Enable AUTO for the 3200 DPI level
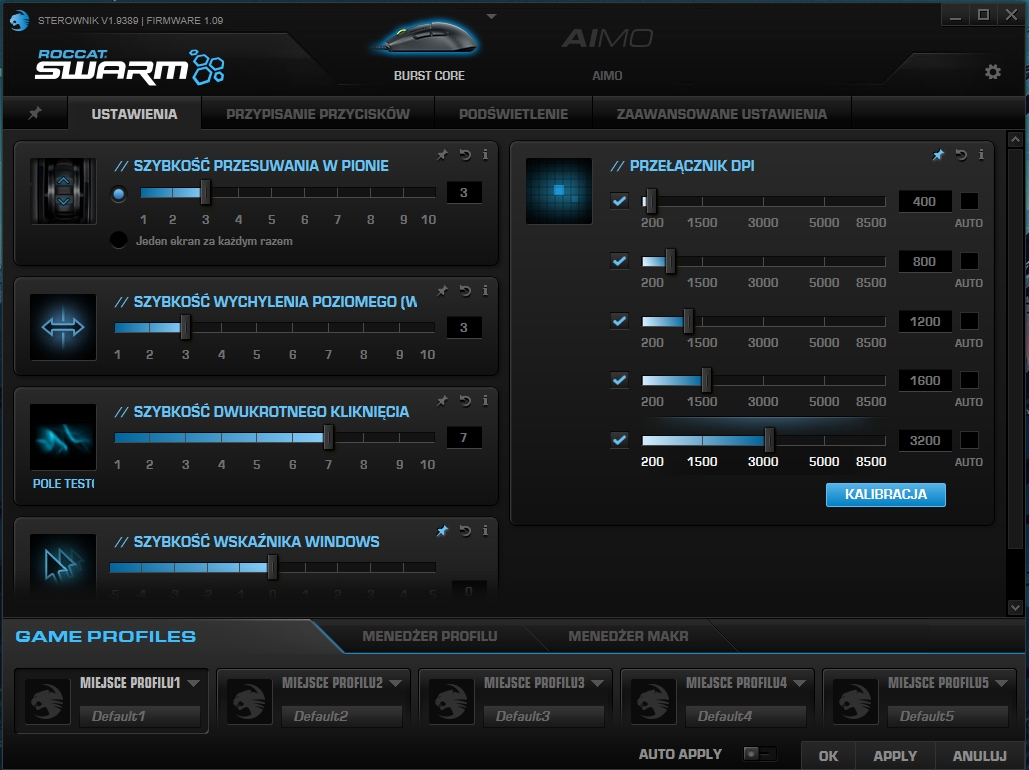 969,439
